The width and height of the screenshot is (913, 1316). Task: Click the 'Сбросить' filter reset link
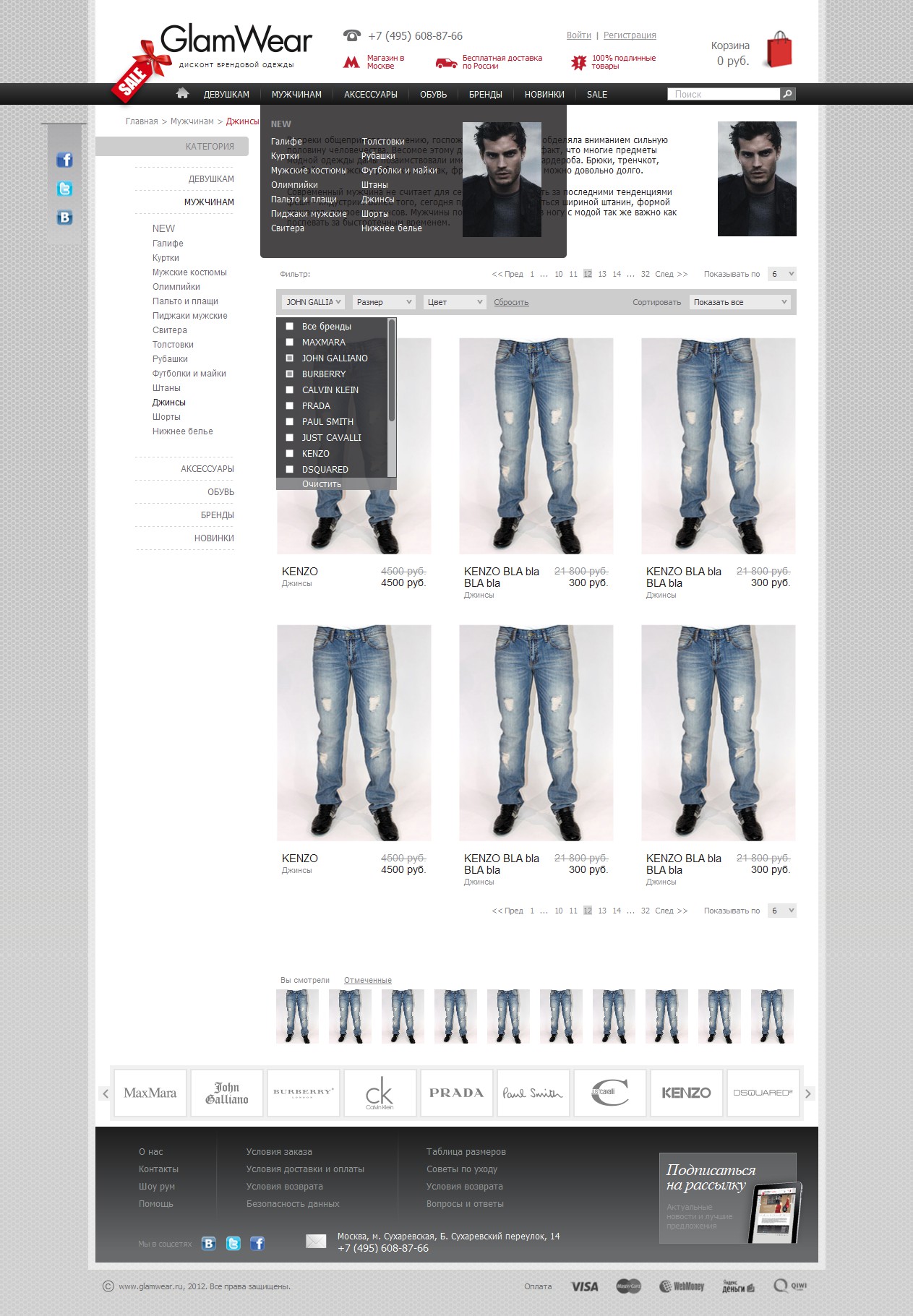coord(511,302)
